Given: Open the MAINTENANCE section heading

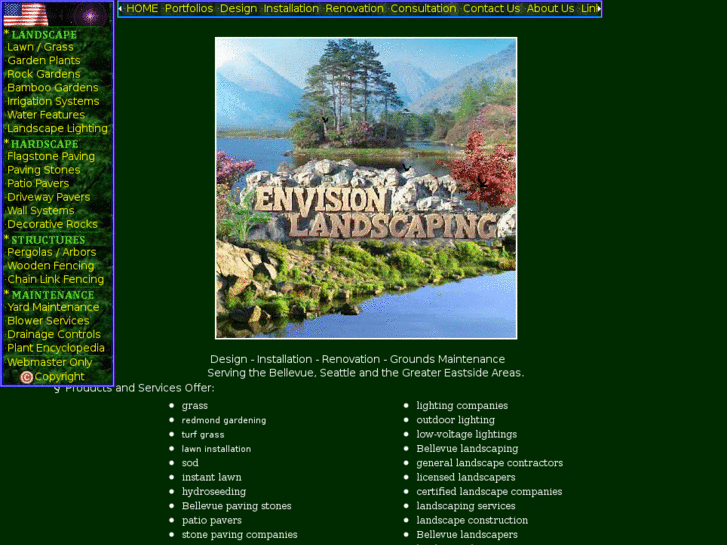Looking at the screenshot, I should coord(53,295).
